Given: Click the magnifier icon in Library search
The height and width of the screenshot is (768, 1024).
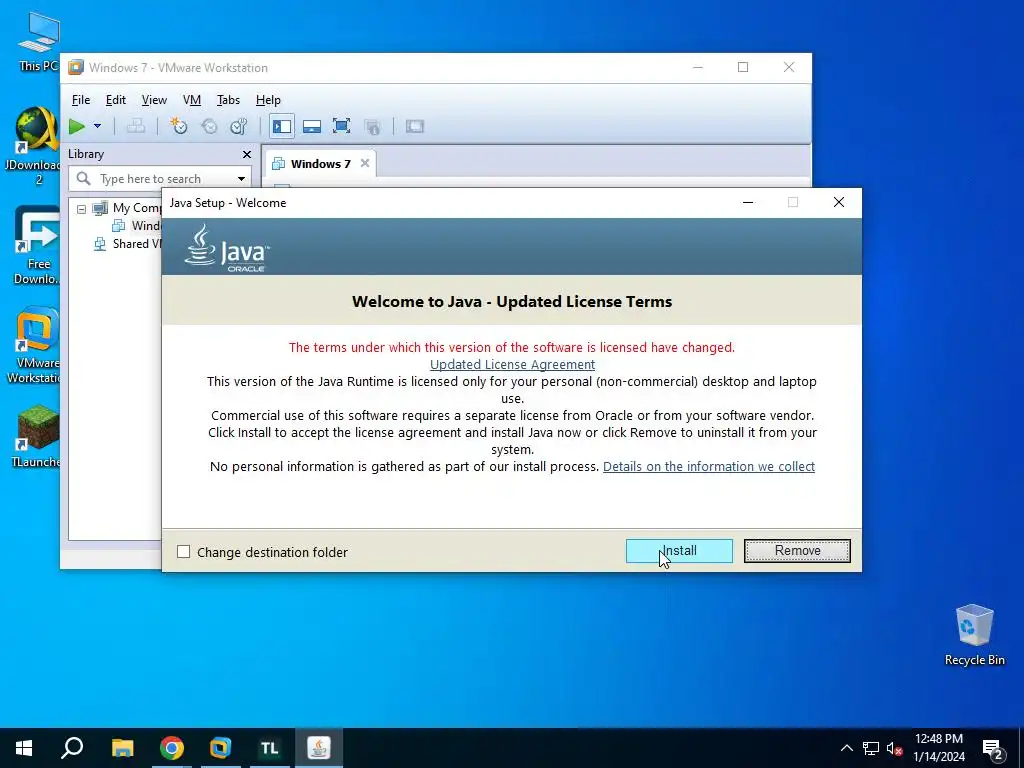Looking at the screenshot, I should point(83,178).
